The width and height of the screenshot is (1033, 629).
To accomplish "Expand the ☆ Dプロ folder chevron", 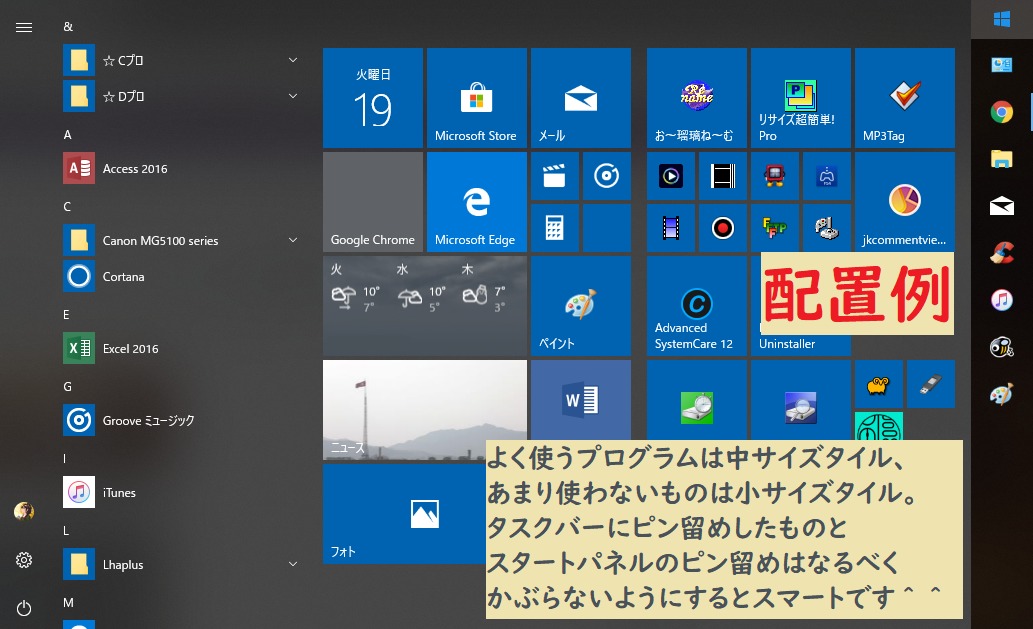I will [x=293, y=96].
